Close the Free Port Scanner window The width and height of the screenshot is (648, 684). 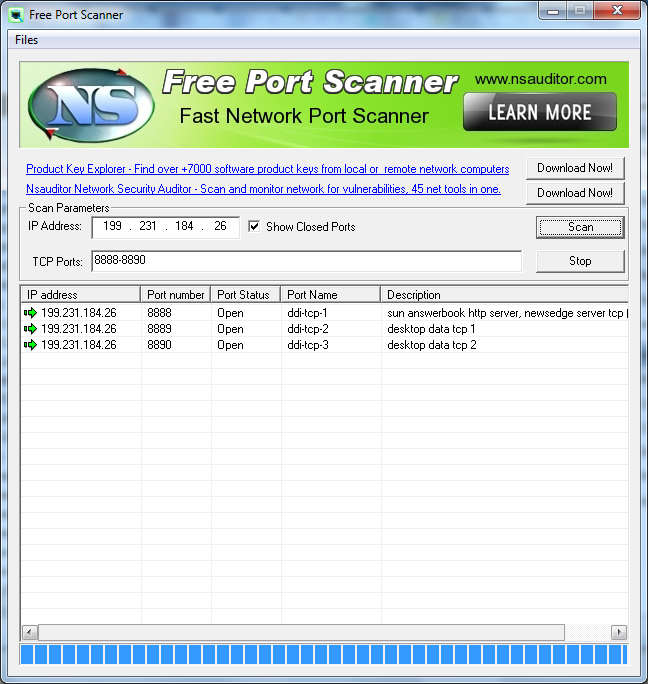tap(617, 10)
